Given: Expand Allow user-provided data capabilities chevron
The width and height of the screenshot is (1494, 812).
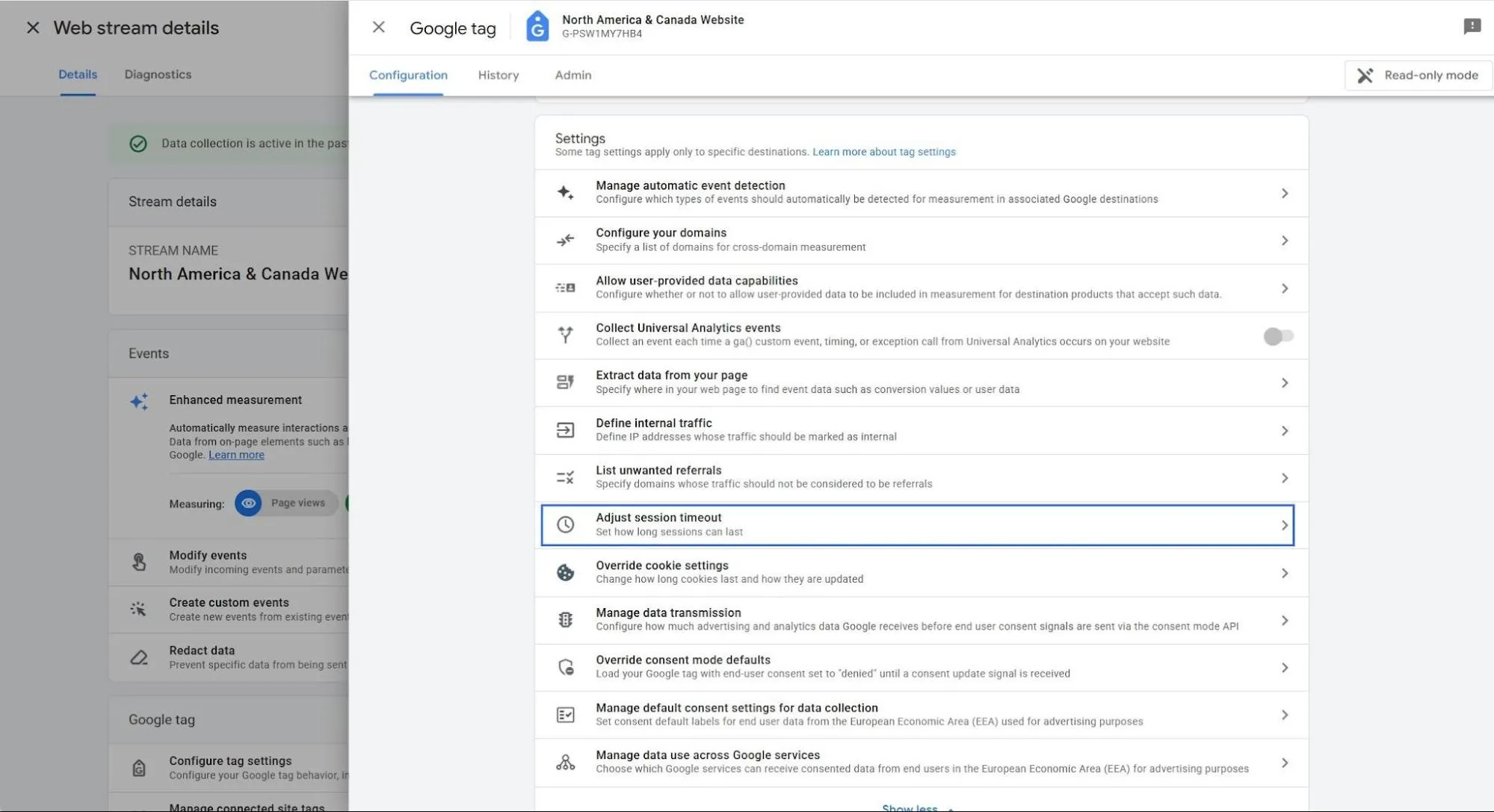Looking at the screenshot, I should coord(1285,288).
